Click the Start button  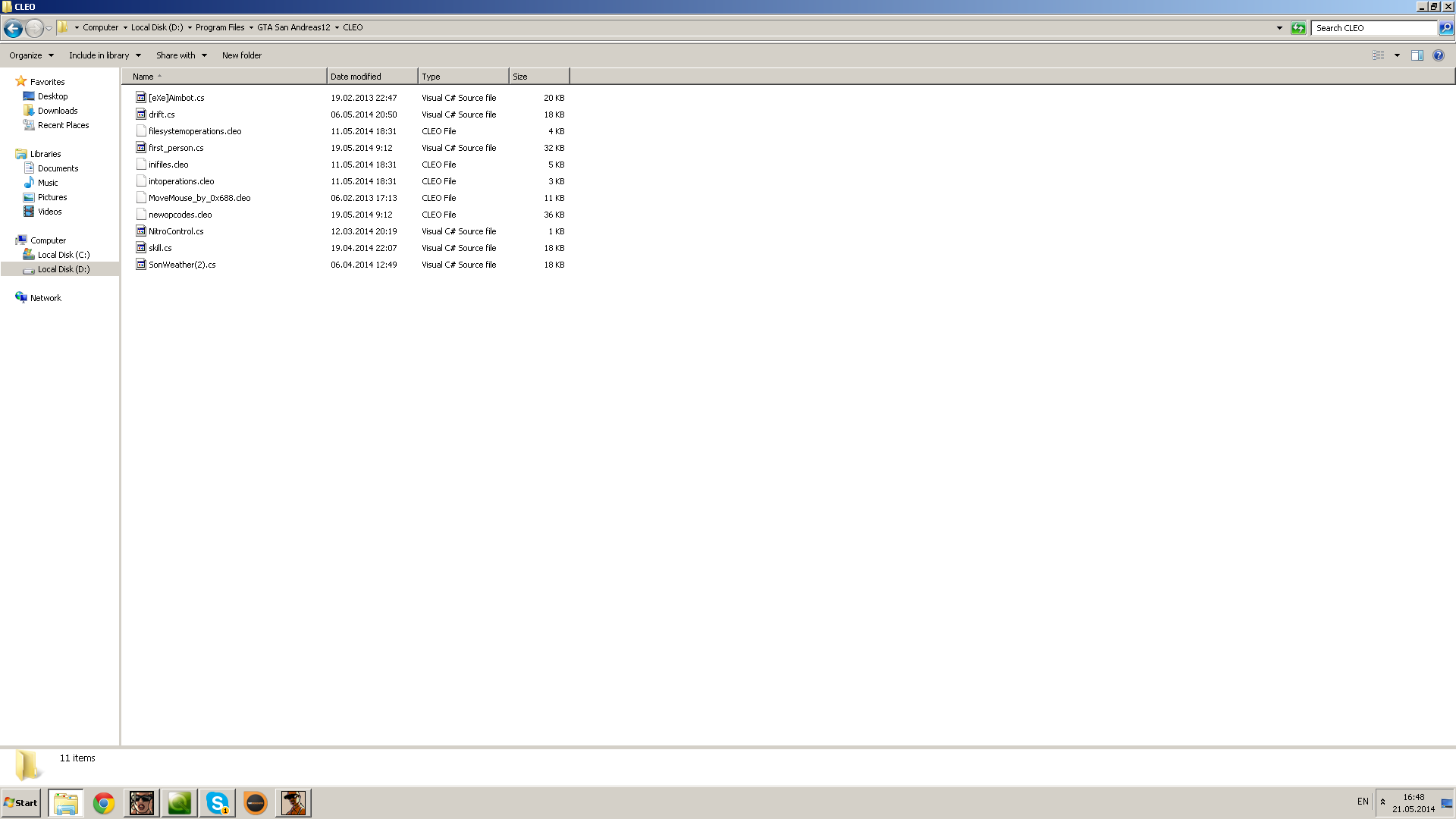pos(21,802)
